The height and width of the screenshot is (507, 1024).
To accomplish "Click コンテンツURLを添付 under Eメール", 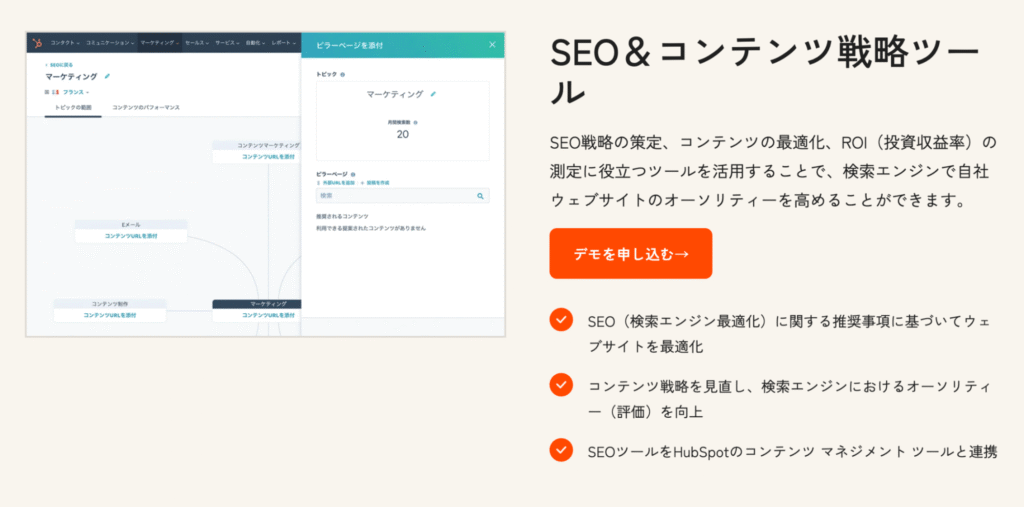I will coord(131,236).
